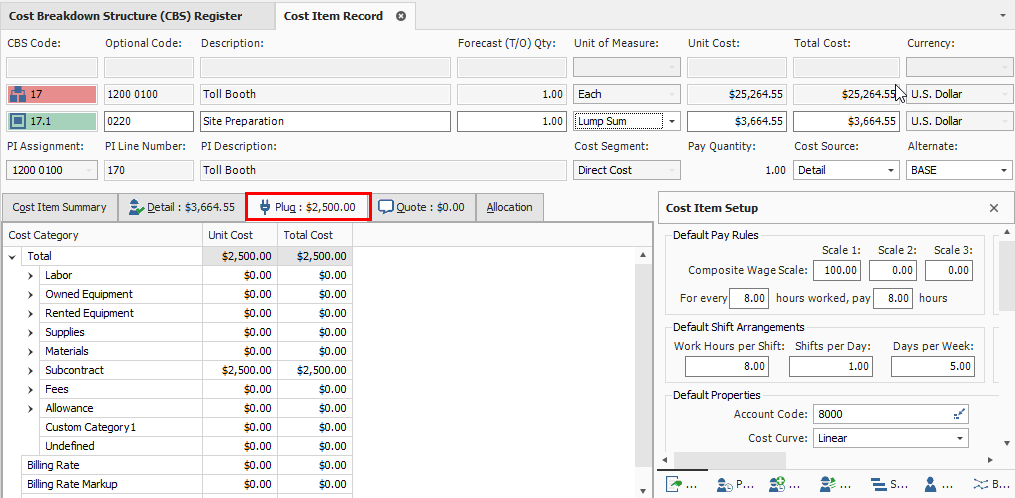The width and height of the screenshot is (1015, 498).
Task: Click the single person silhouette icon
Action: pyautogui.click(x=930, y=485)
